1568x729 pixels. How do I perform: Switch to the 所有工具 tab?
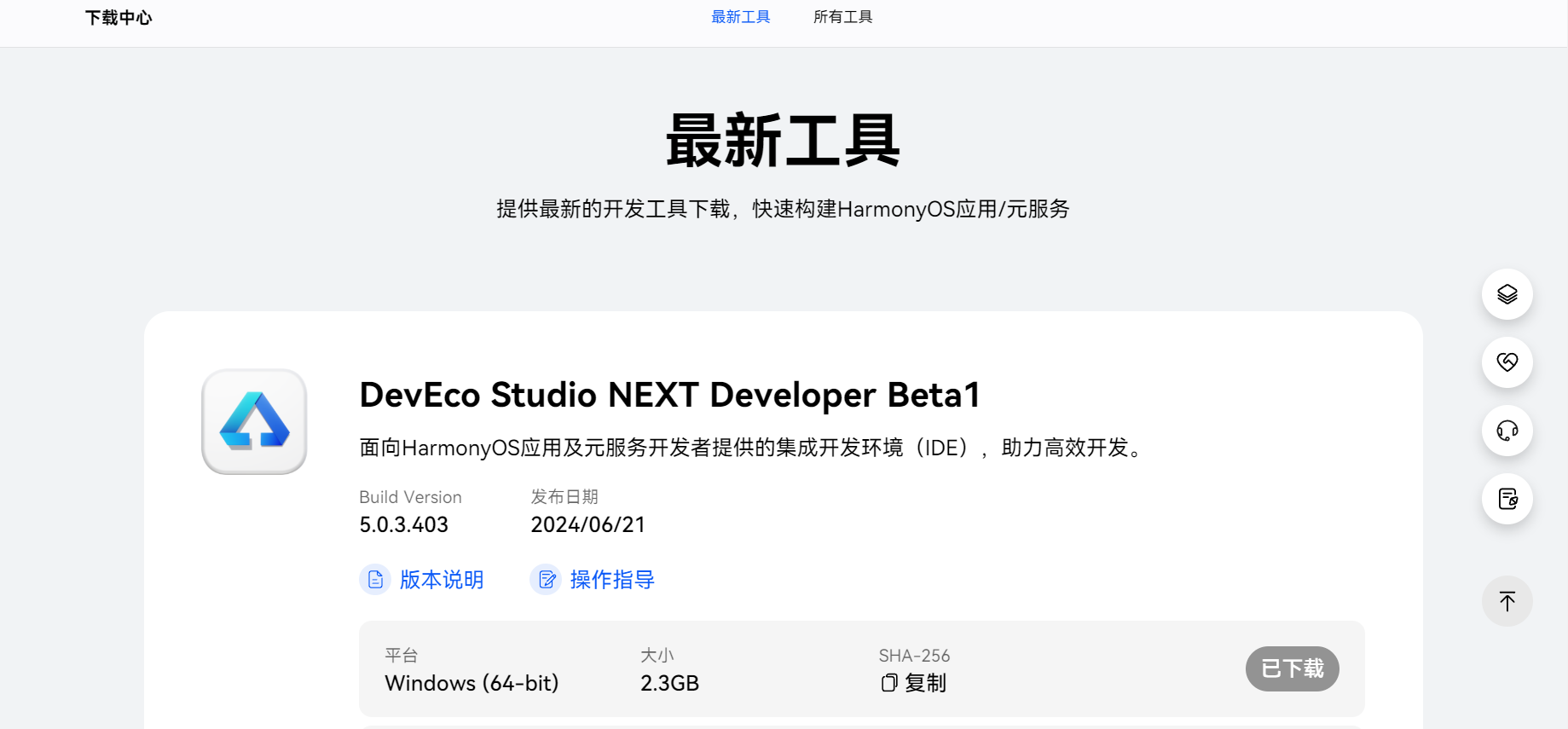click(842, 17)
